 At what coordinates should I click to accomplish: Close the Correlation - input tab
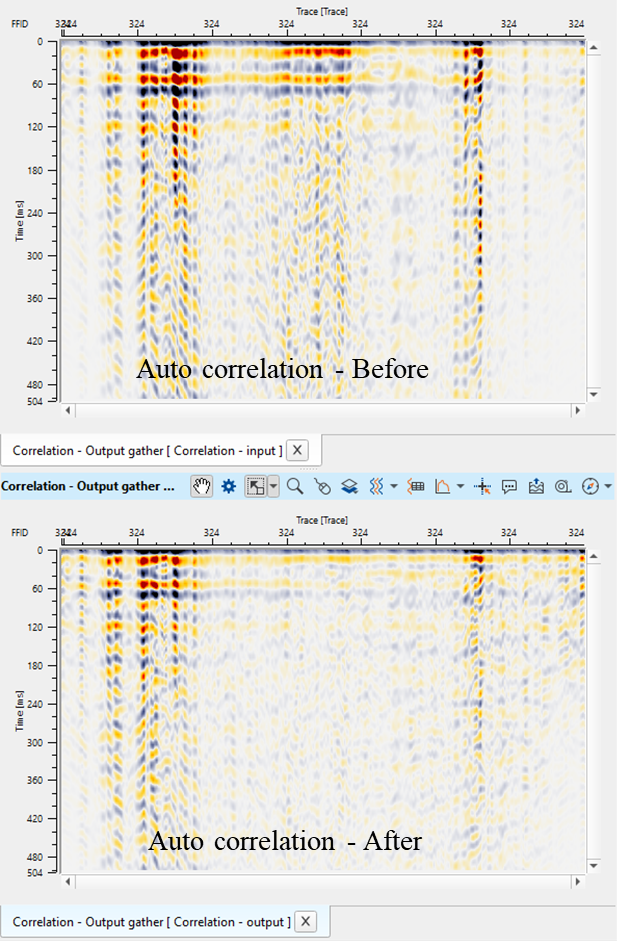tap(297, 449)
